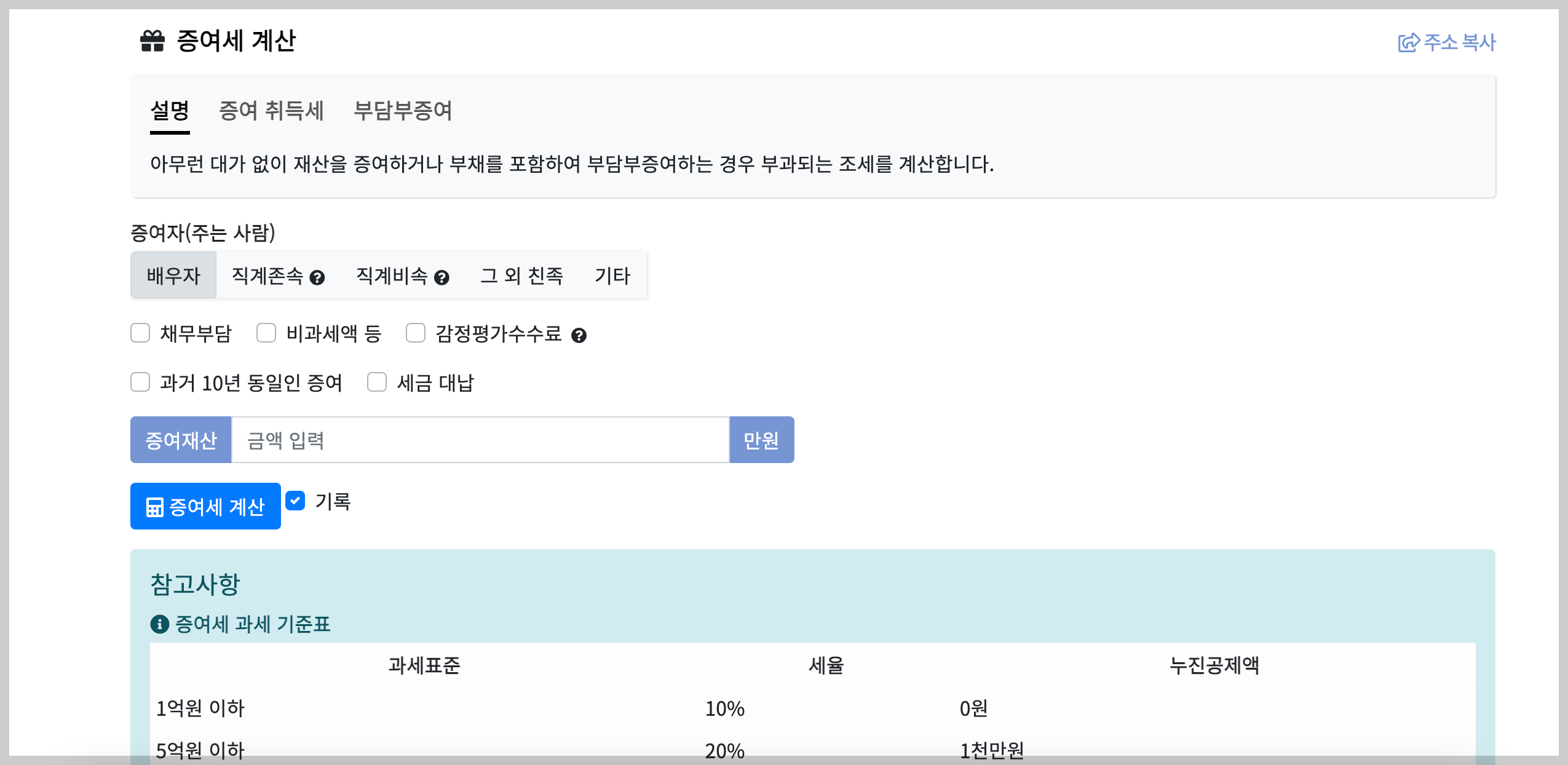Click the gift icon next to 증여세 계산 title
The image size is (1568, 765).
pyautogui.click(x=152, y=41)
